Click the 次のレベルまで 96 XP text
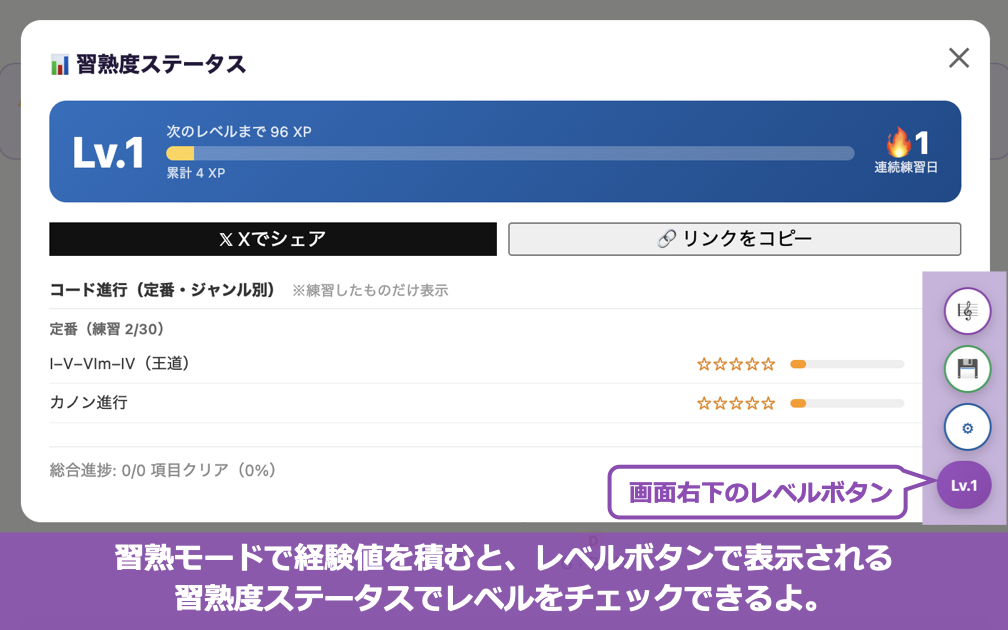The image size is (1008, 630). [x=238, y=132]
